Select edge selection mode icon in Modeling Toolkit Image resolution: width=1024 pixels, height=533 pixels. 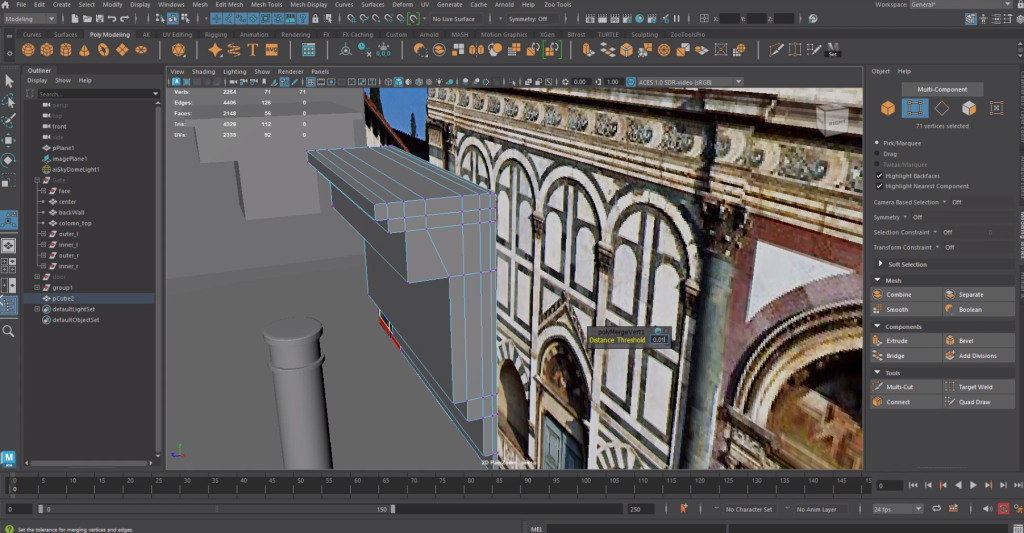click(x=942, y=108)
